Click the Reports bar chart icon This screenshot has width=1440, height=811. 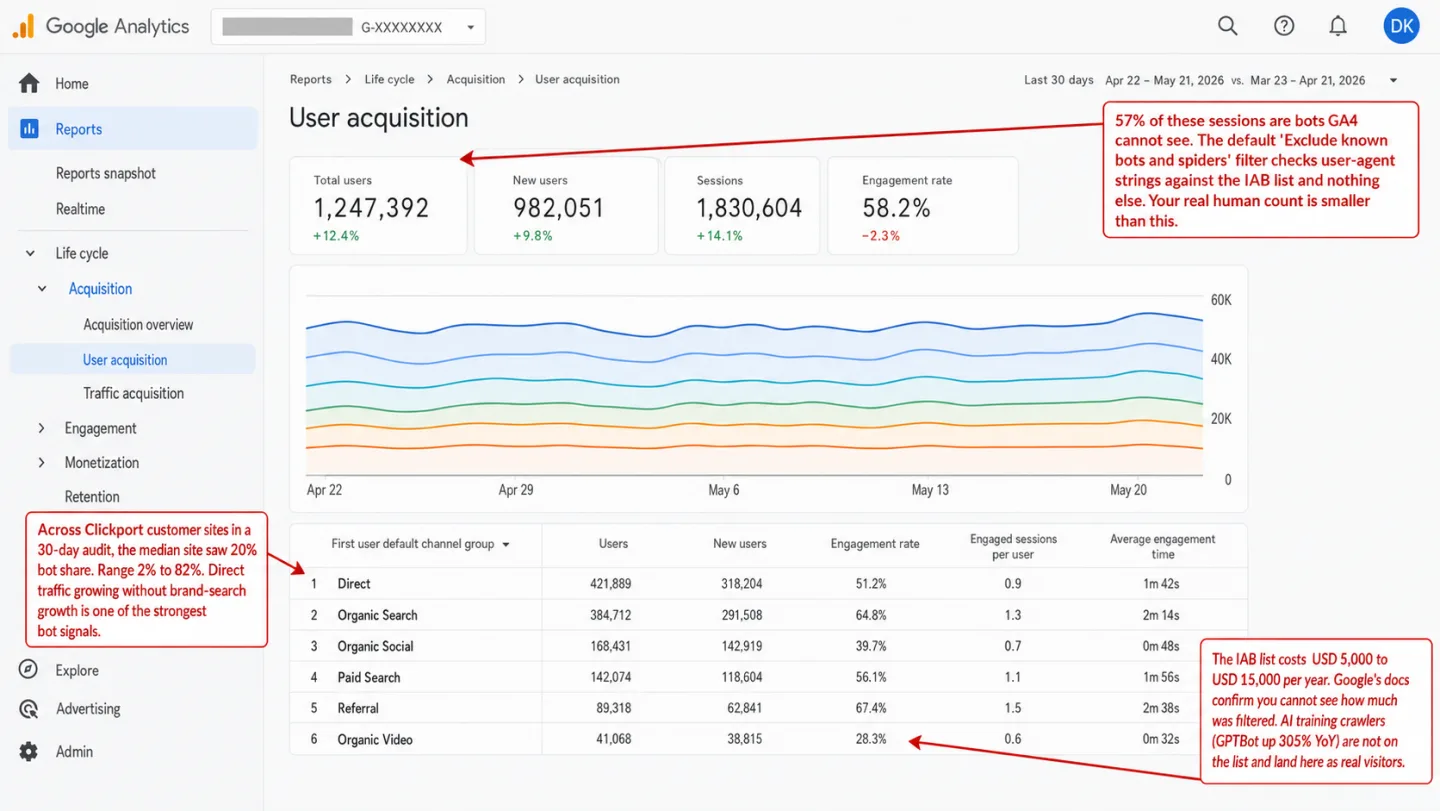point(29,129)
